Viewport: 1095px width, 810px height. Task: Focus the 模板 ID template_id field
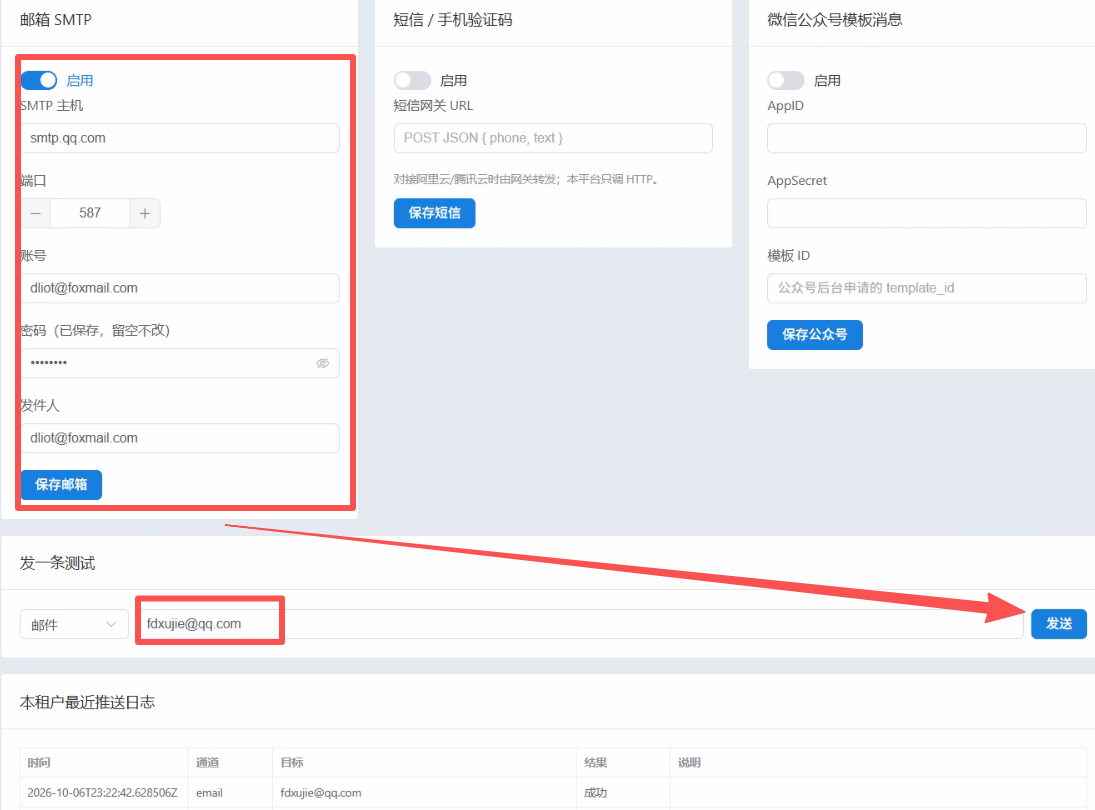pyautogui.click(x=927, y=288)
